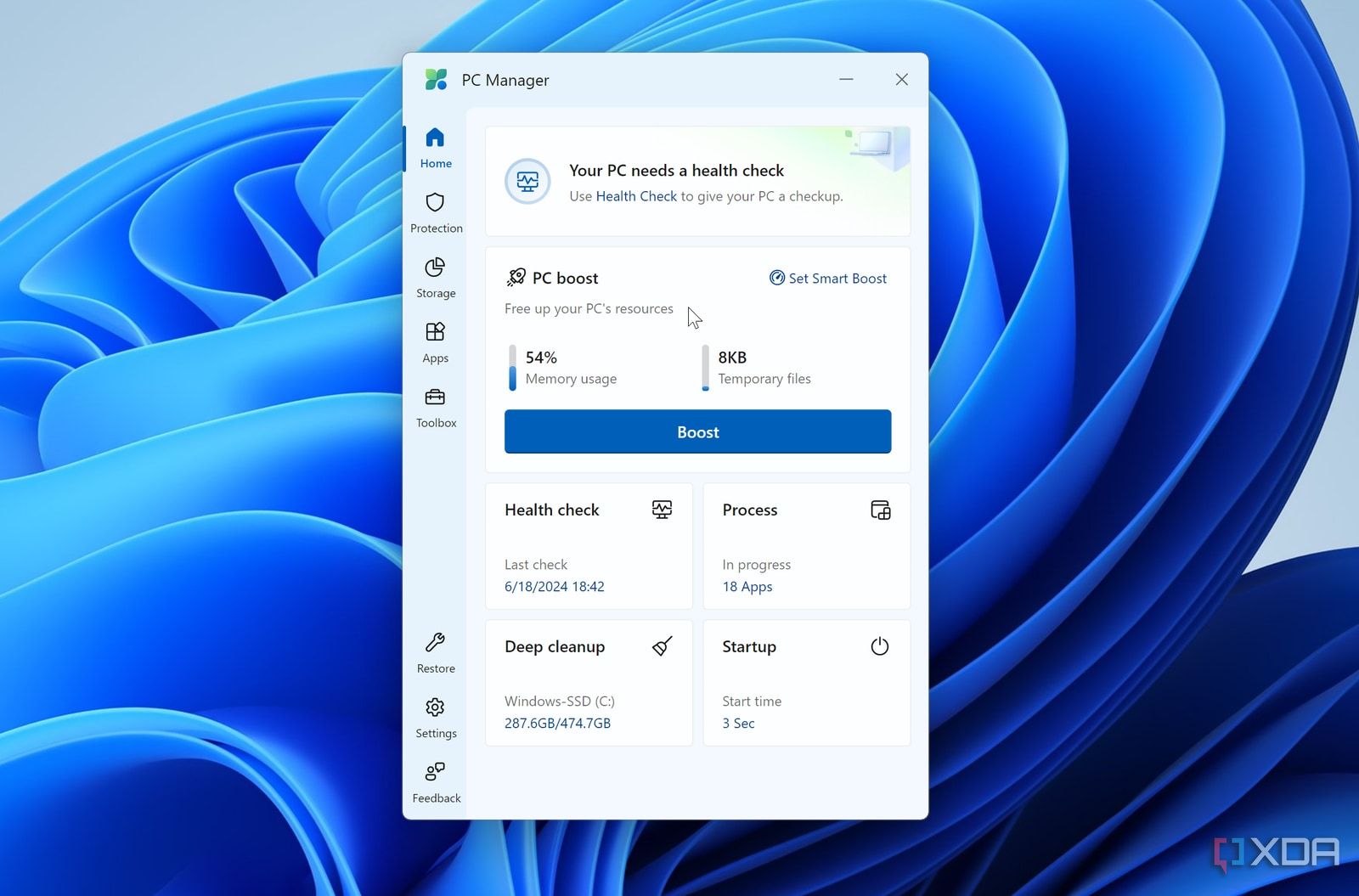Viewport: 1359px width, 896px height.
Task: Click the Health check card monitor icon
Action: pyautogui.click(x=662, y=510)
